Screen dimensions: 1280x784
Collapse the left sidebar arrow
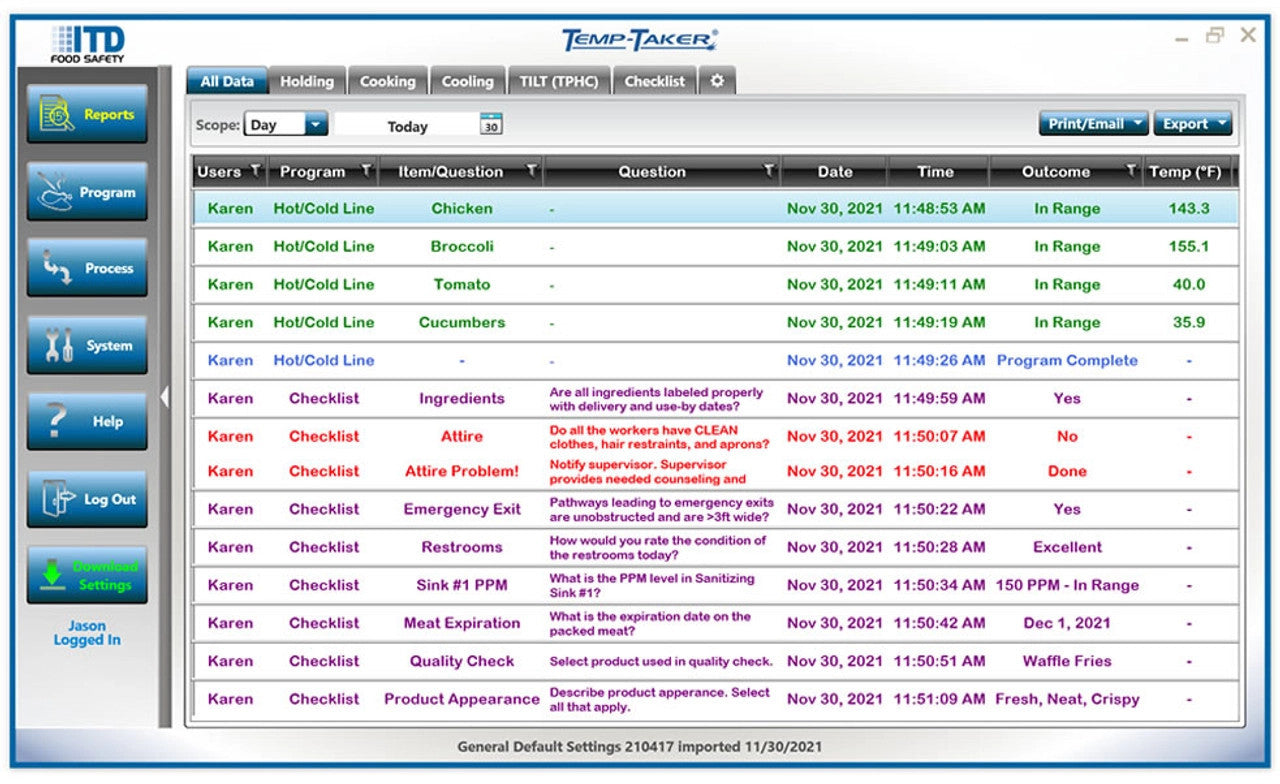coord(165,396)
